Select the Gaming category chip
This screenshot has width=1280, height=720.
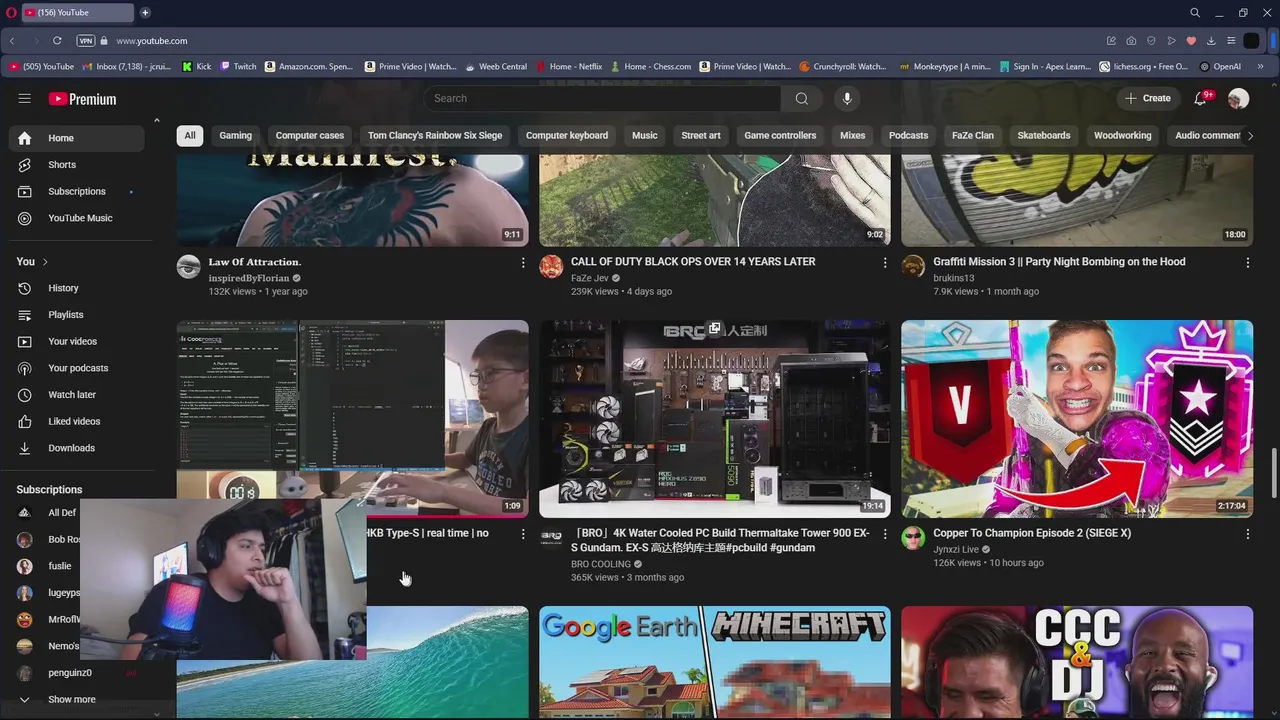click(x=236, y=135)
